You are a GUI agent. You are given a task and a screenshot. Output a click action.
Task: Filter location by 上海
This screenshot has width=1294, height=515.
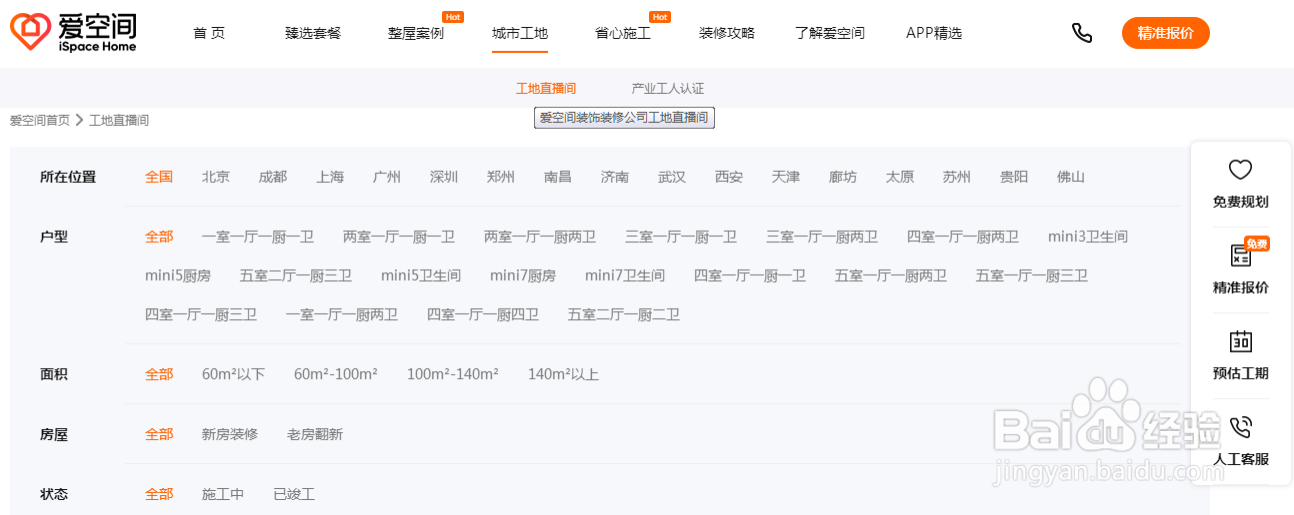tap(330, 177)
